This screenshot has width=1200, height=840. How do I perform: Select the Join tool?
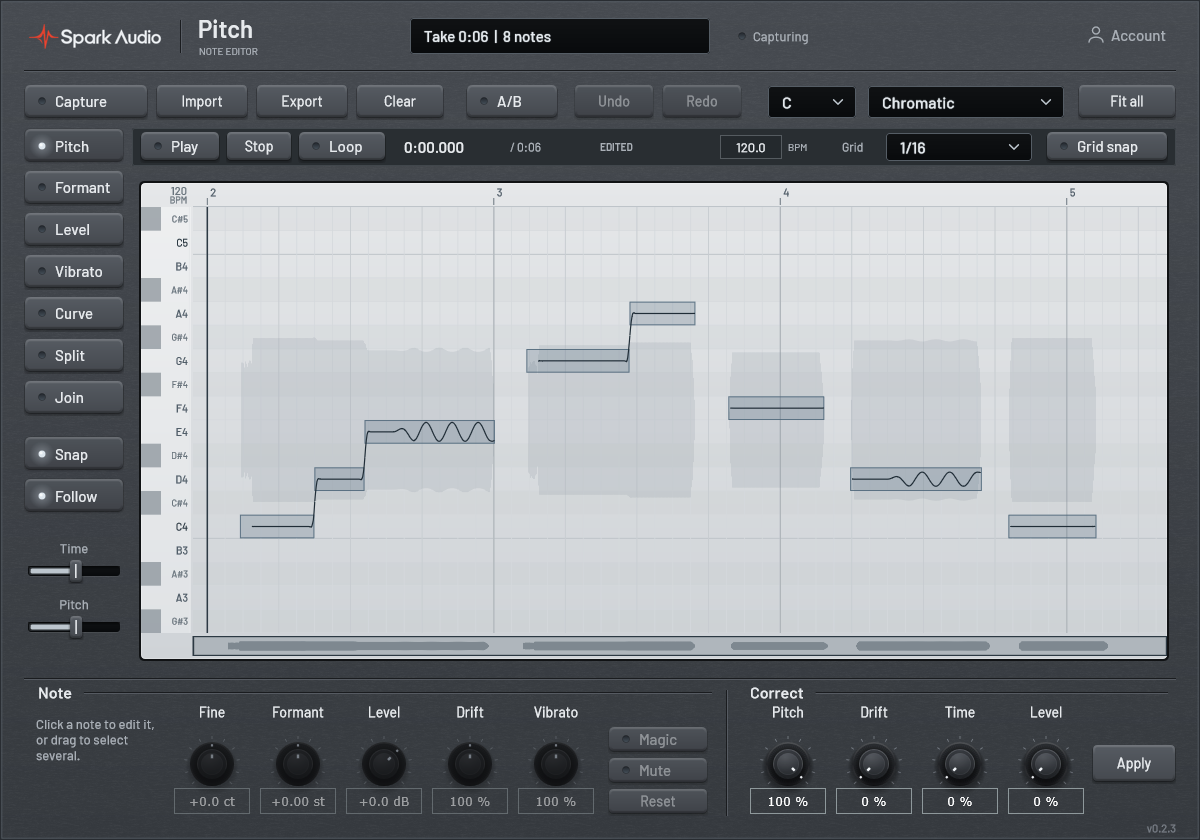74,398
